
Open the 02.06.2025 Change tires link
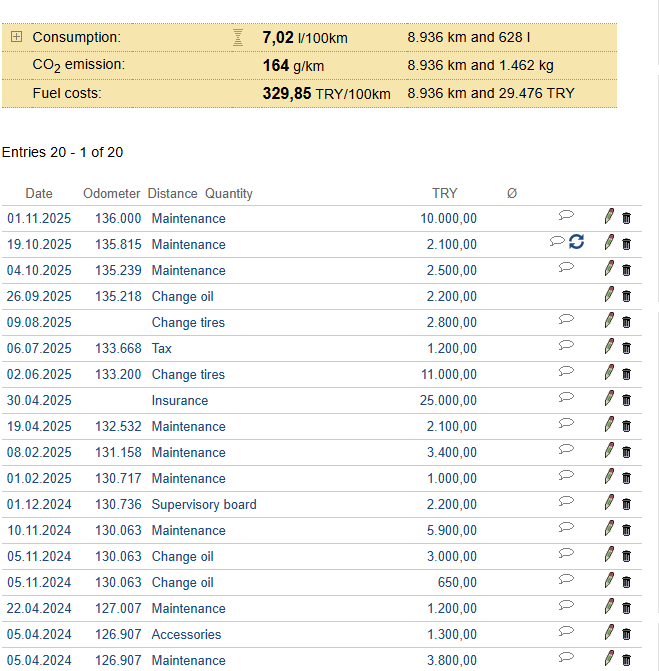(188, 374)
